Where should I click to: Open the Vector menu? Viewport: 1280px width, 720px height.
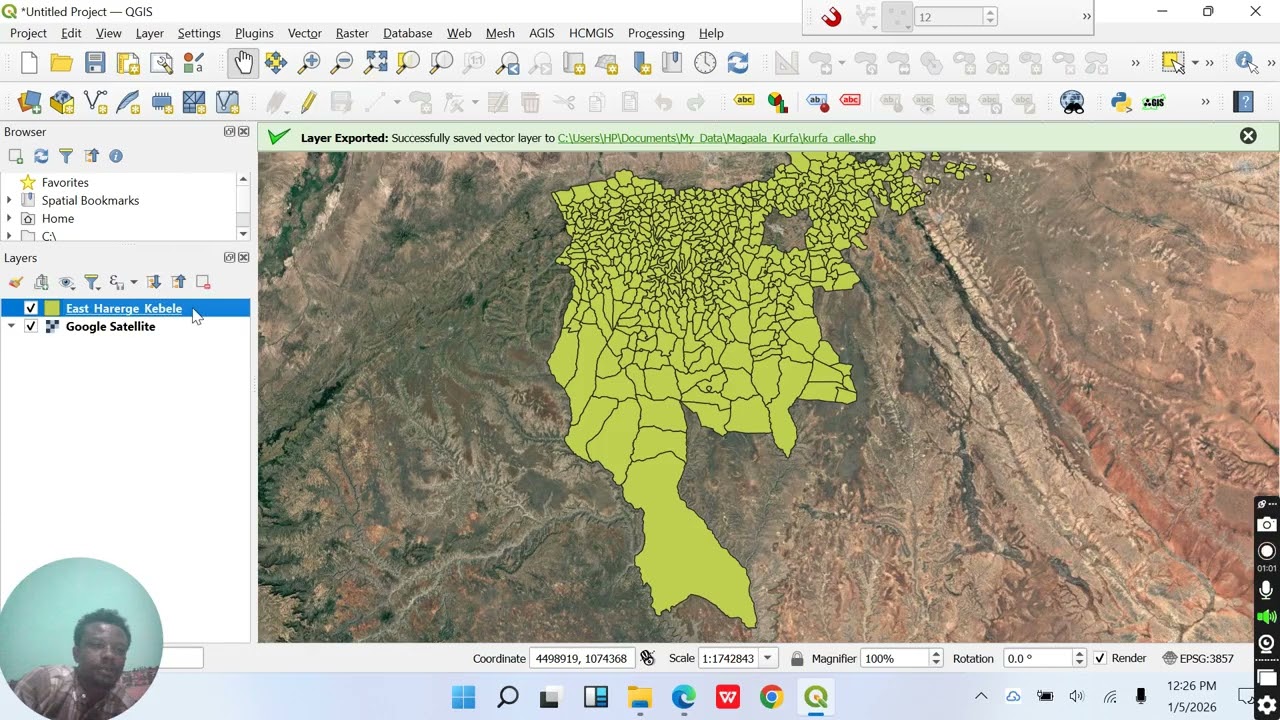point(305,33)
